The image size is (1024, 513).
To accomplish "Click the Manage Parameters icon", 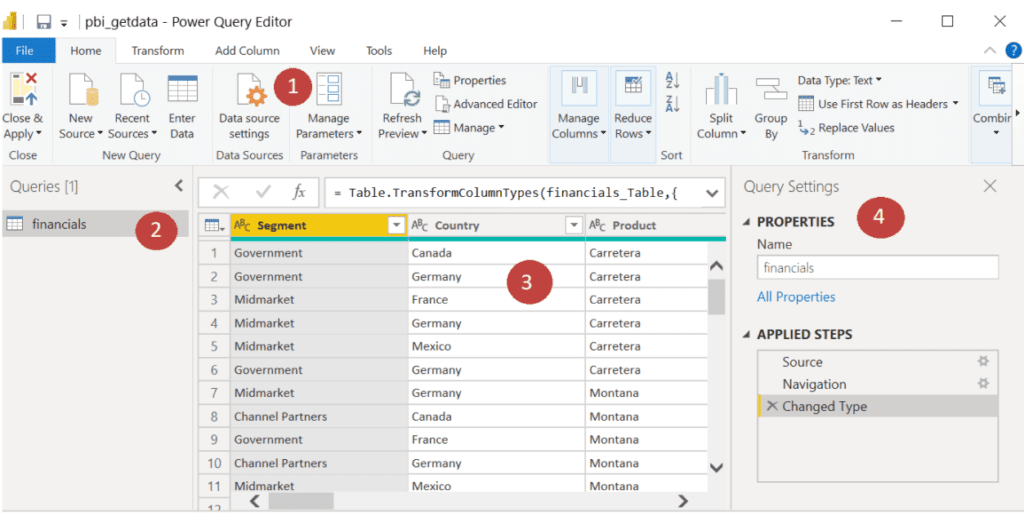I will coord(328,89).
